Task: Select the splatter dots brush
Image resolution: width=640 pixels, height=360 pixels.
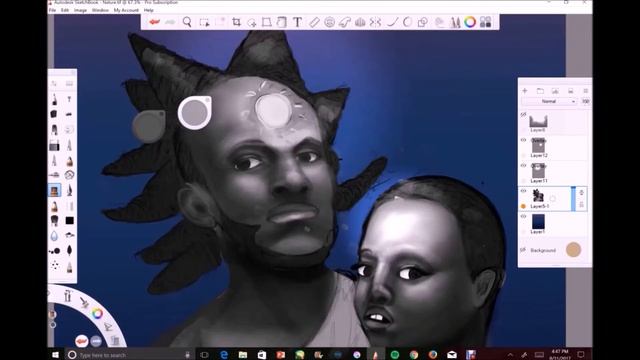Action: 54,266
